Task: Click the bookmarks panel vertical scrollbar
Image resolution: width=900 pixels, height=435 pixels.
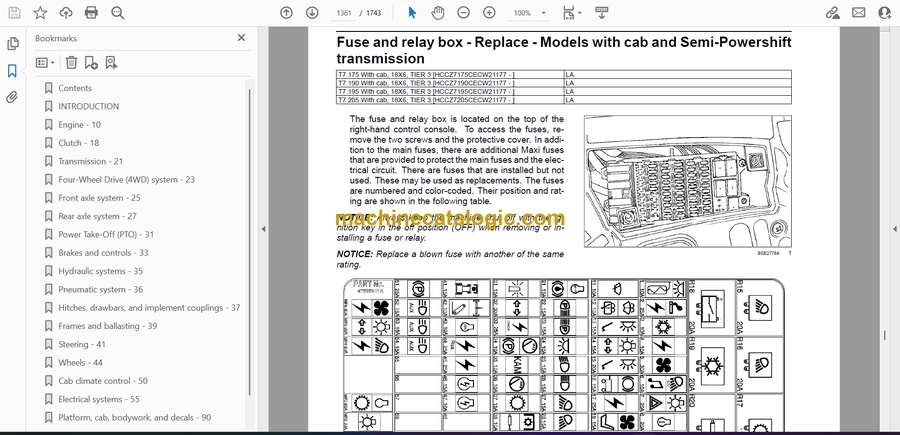Action: pyautogui.click(x=250, y=241)
